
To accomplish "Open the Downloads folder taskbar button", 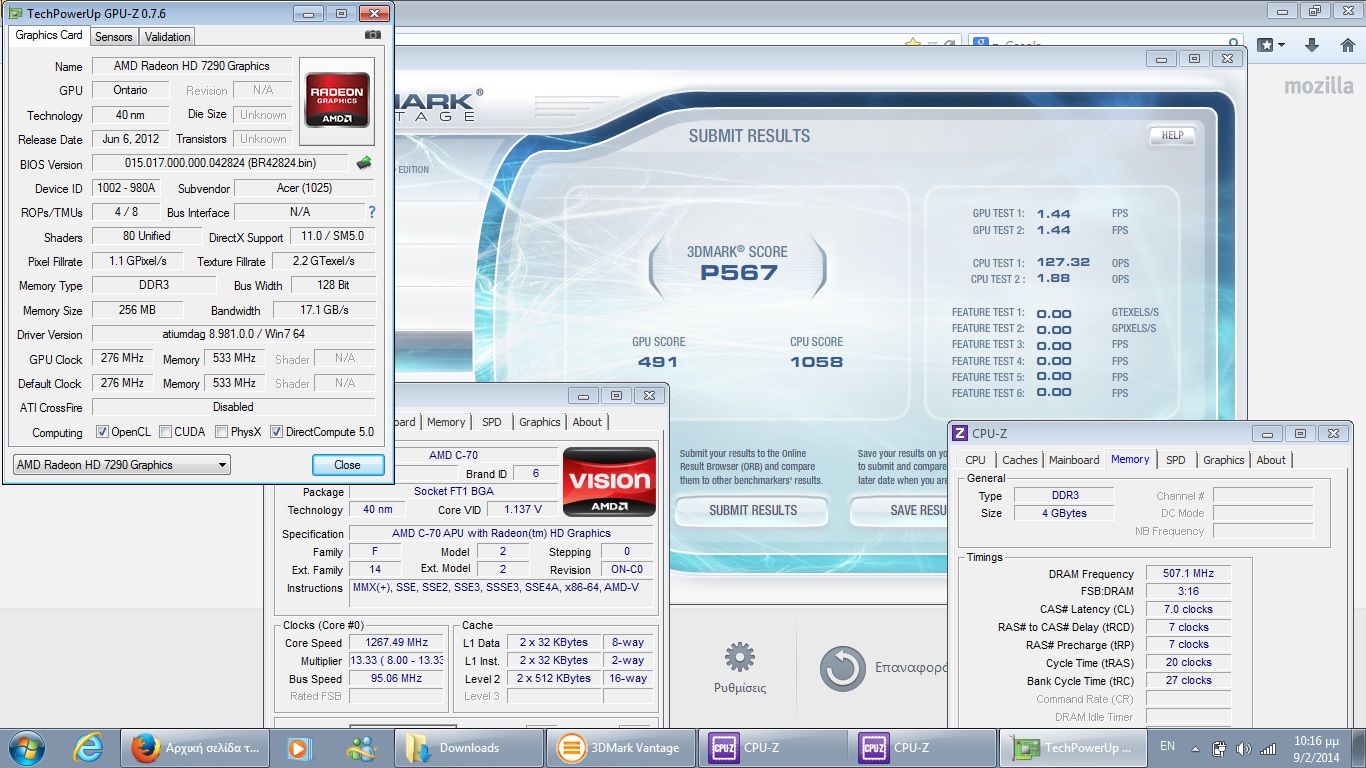I will 468,747.
